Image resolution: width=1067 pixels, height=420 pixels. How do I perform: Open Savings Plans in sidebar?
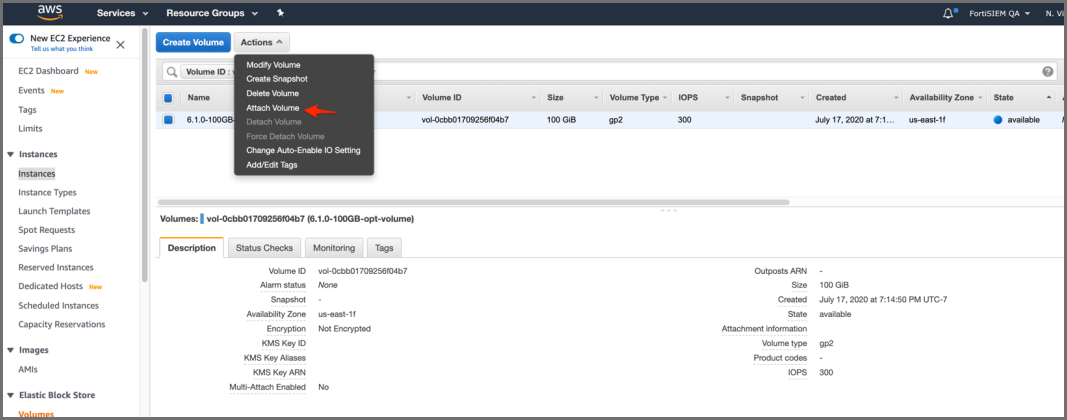45,248
